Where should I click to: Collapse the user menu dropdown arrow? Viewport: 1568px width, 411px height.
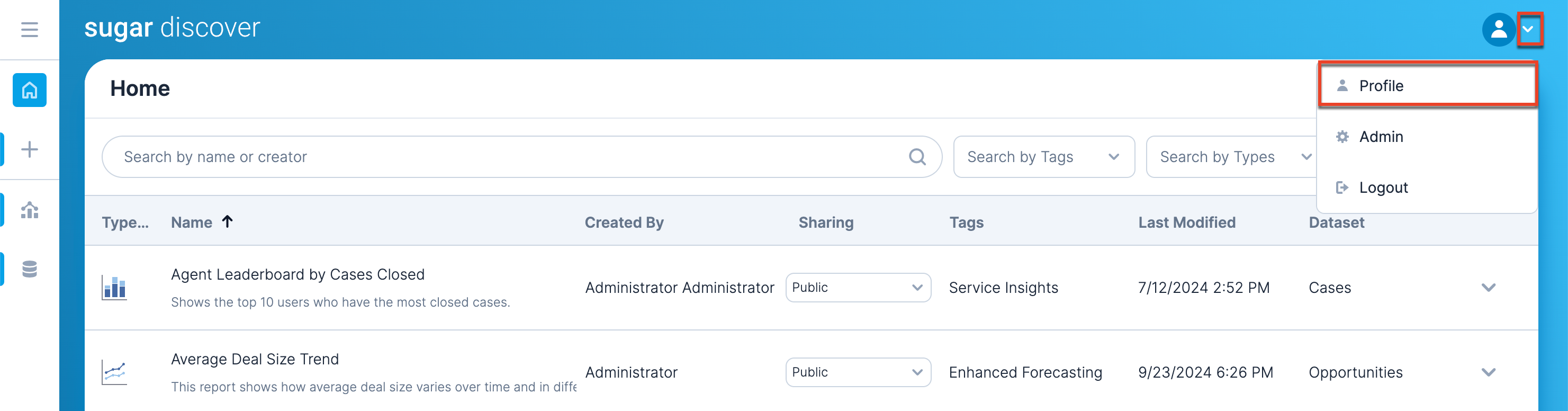(x=1528, y=29)
